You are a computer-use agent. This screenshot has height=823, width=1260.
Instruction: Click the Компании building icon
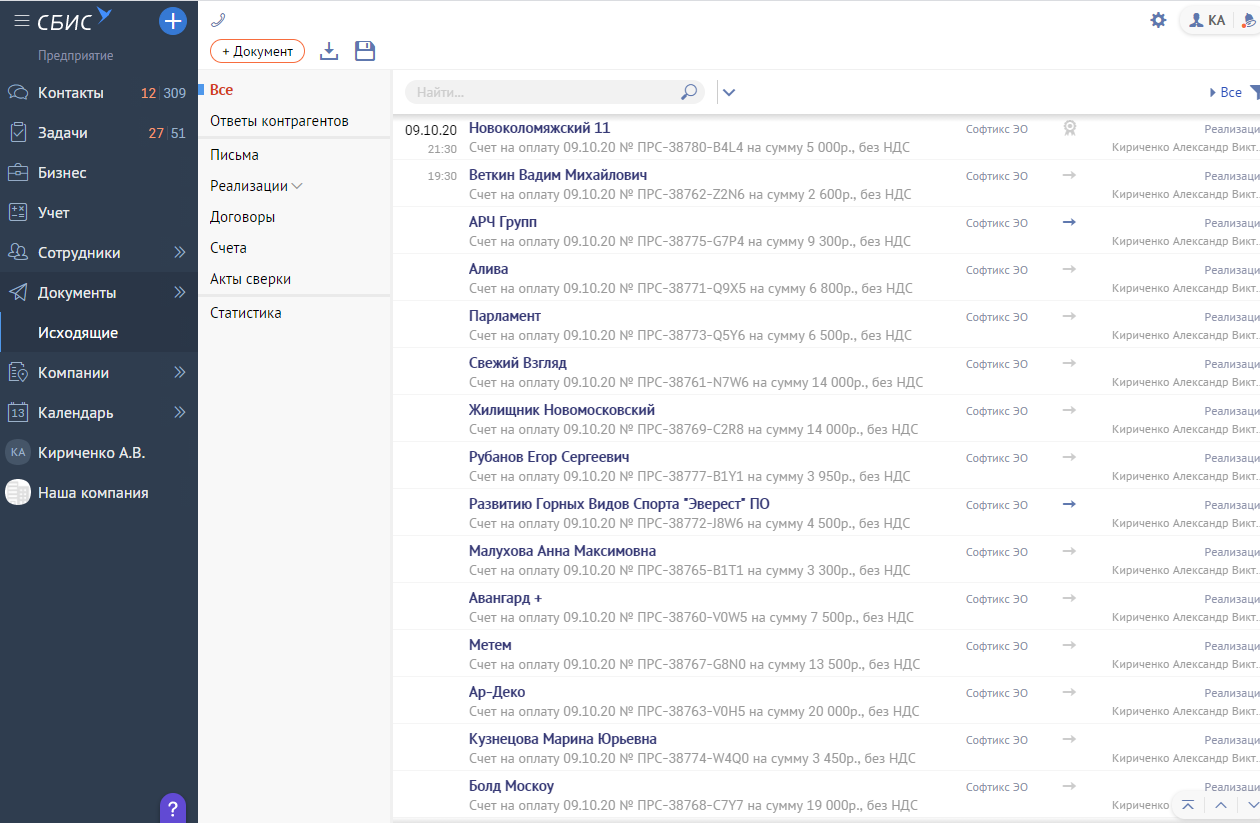point(18,373)
